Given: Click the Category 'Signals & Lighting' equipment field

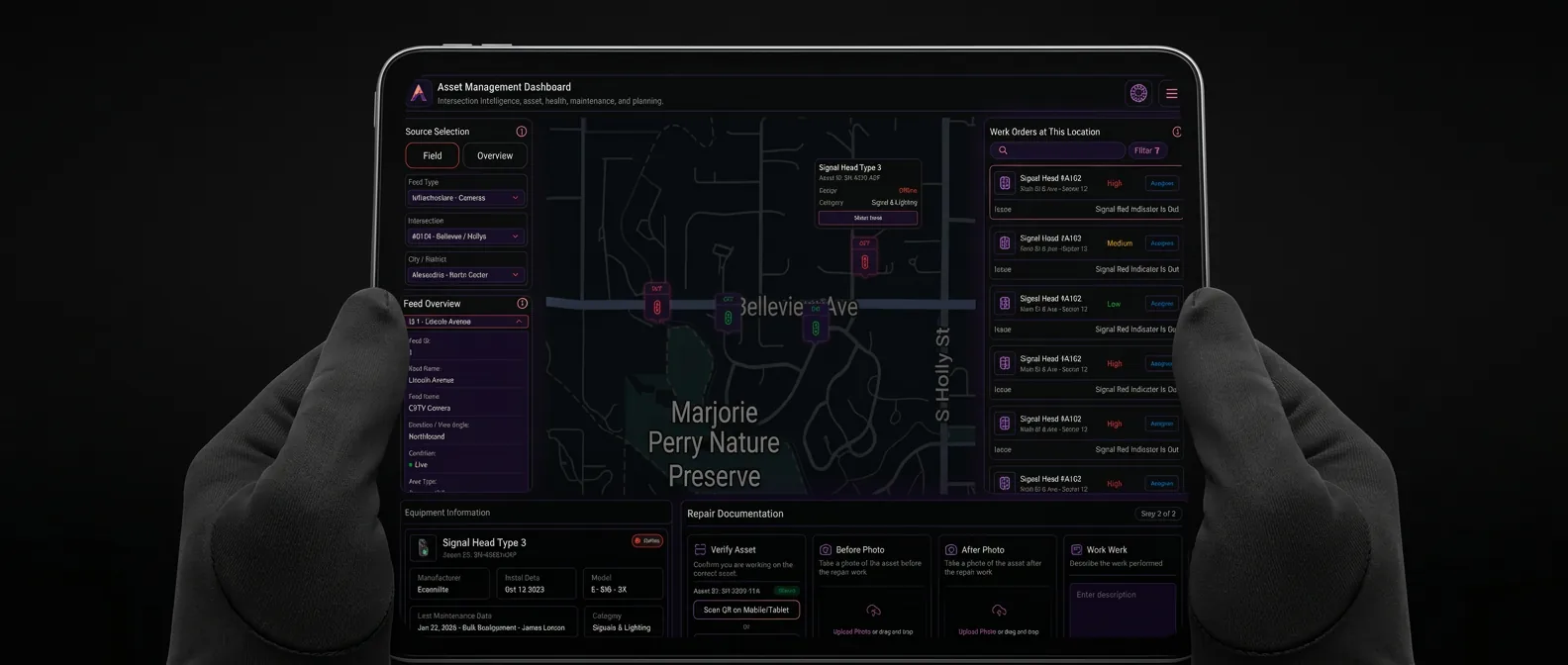Looking at the screenshot, I should [x=623, y=621].
